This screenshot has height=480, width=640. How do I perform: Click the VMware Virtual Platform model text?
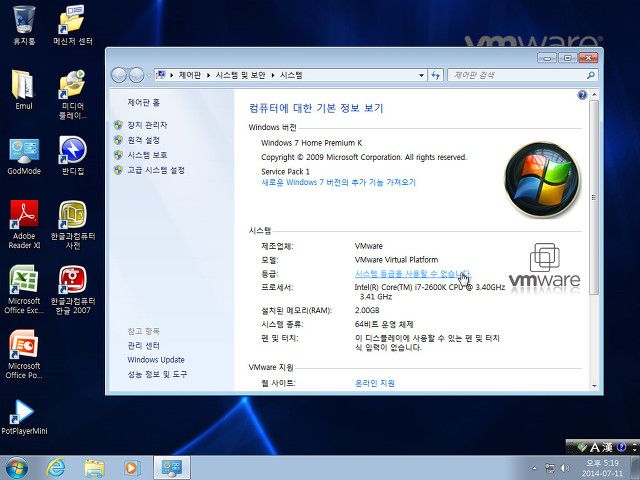tap(396, 260)
